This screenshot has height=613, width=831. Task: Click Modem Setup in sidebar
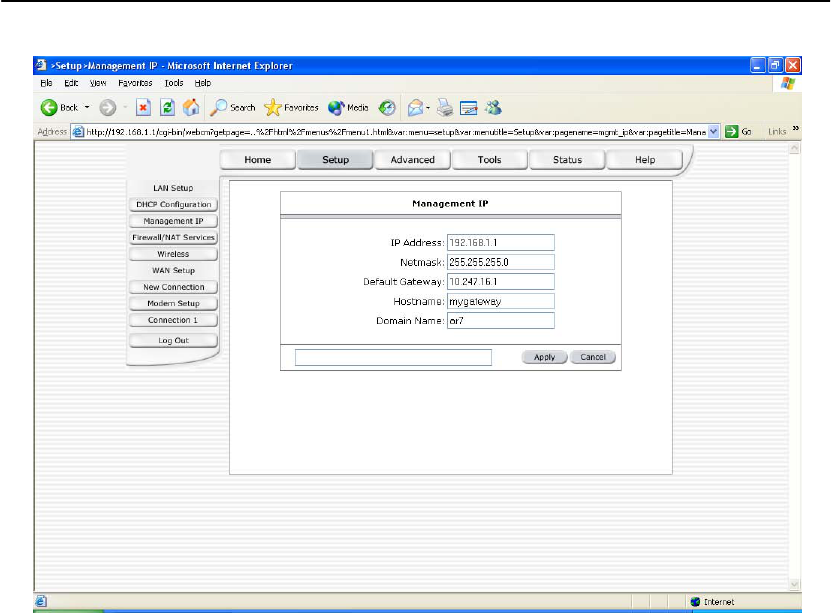173,303
